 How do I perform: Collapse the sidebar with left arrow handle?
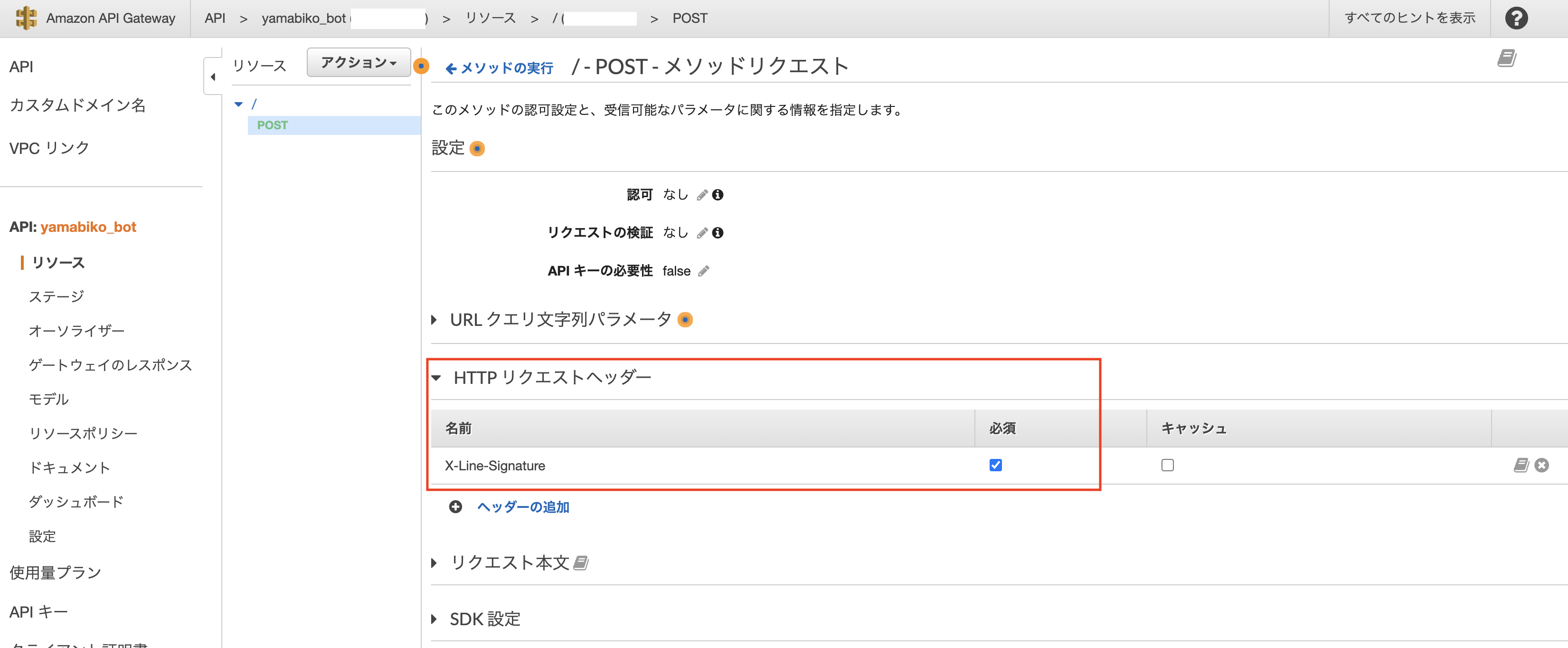[212, 77]
